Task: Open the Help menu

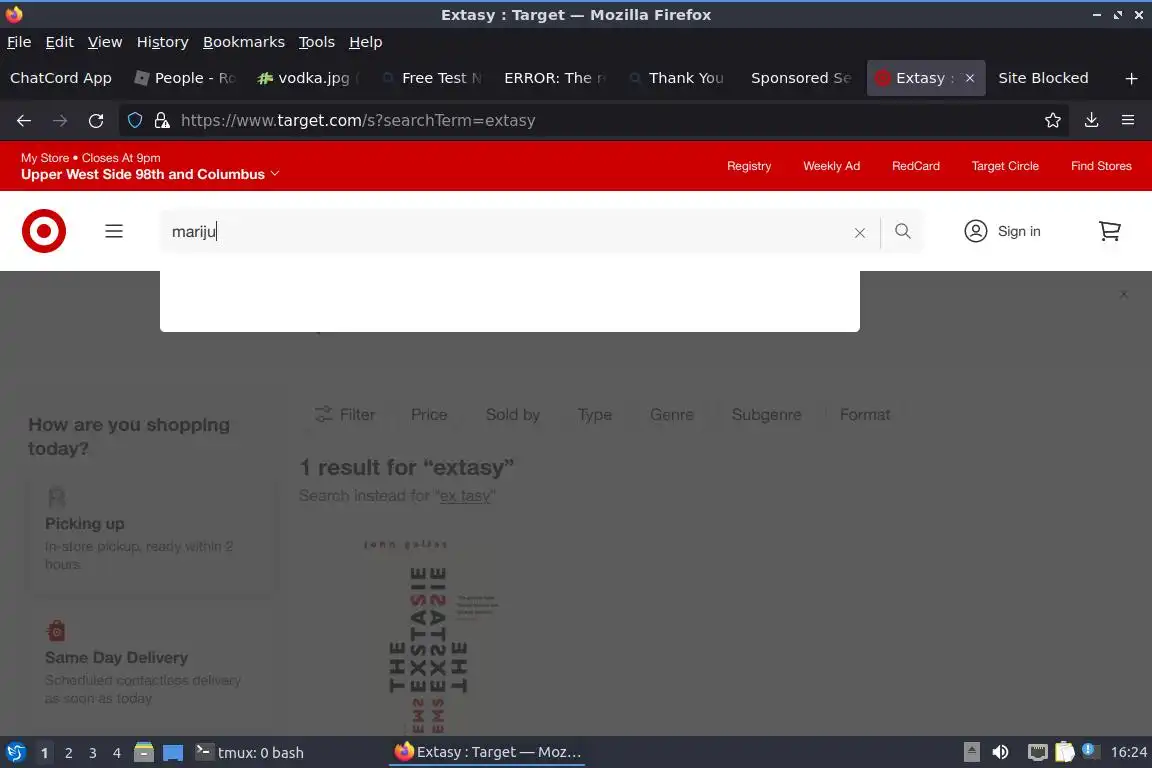Action: point(365,42)
